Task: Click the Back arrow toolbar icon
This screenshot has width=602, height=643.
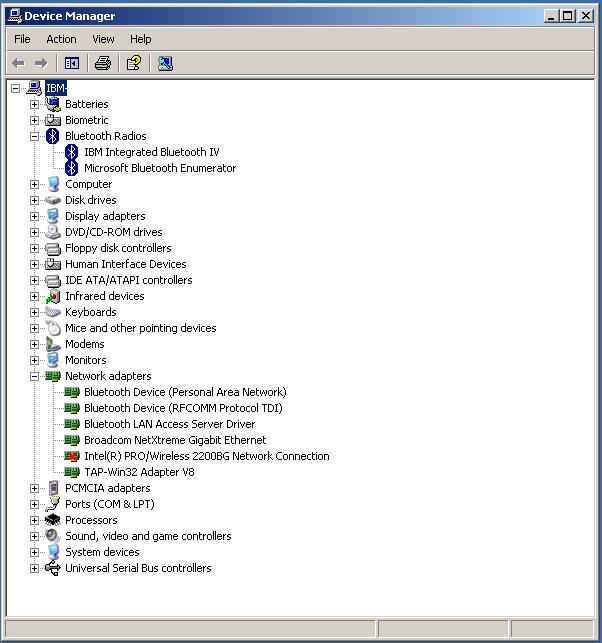Action: pos(18,63)
